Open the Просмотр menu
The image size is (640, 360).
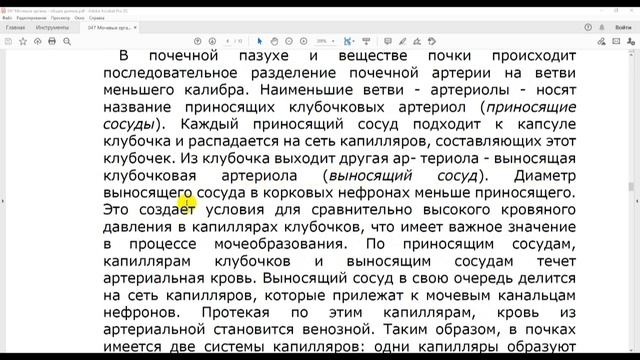click(x=60, y=18)
